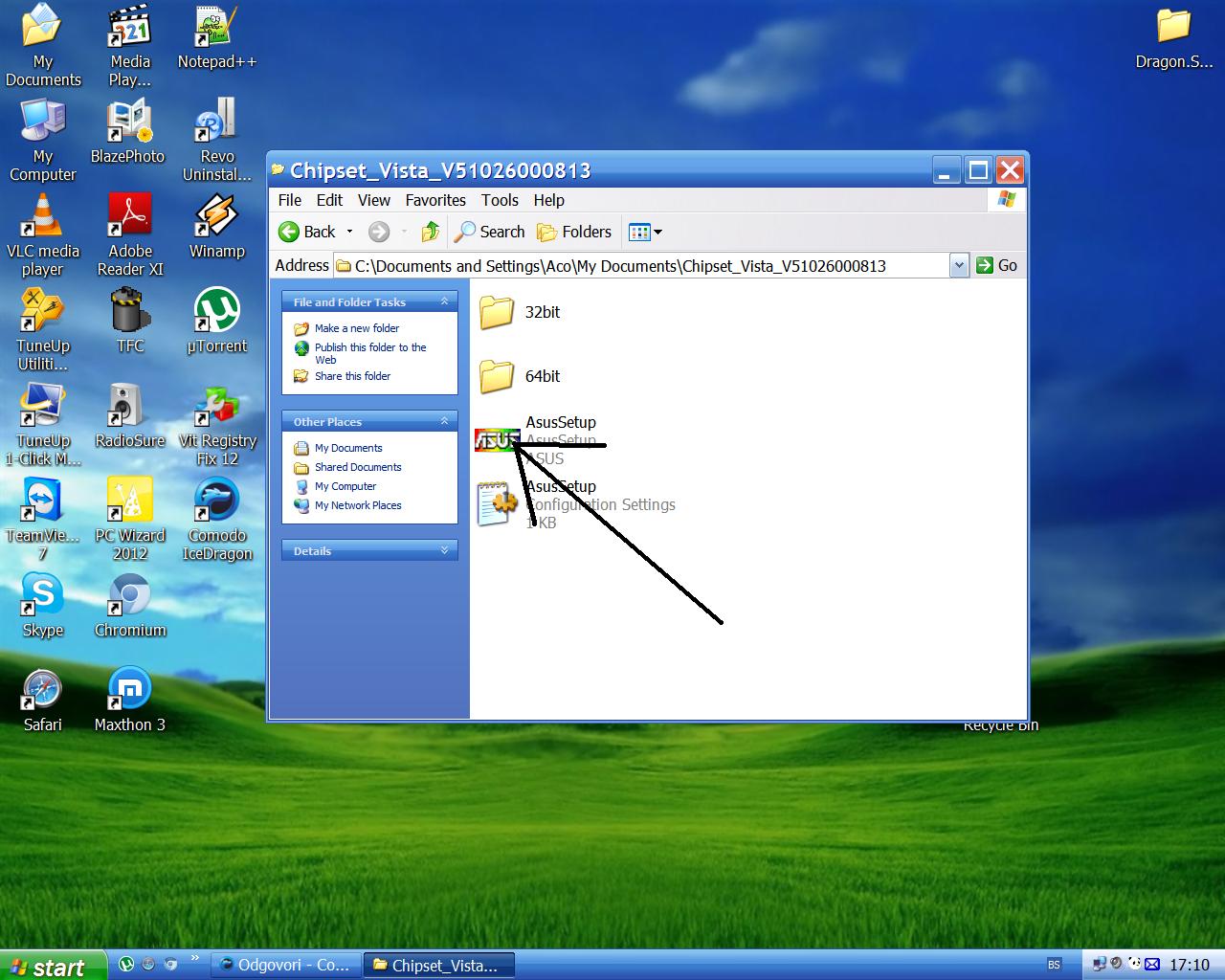The image size is (1225, 980).
Task: Select the Adobe Reader XI shortcut
Action: (130, 235)
